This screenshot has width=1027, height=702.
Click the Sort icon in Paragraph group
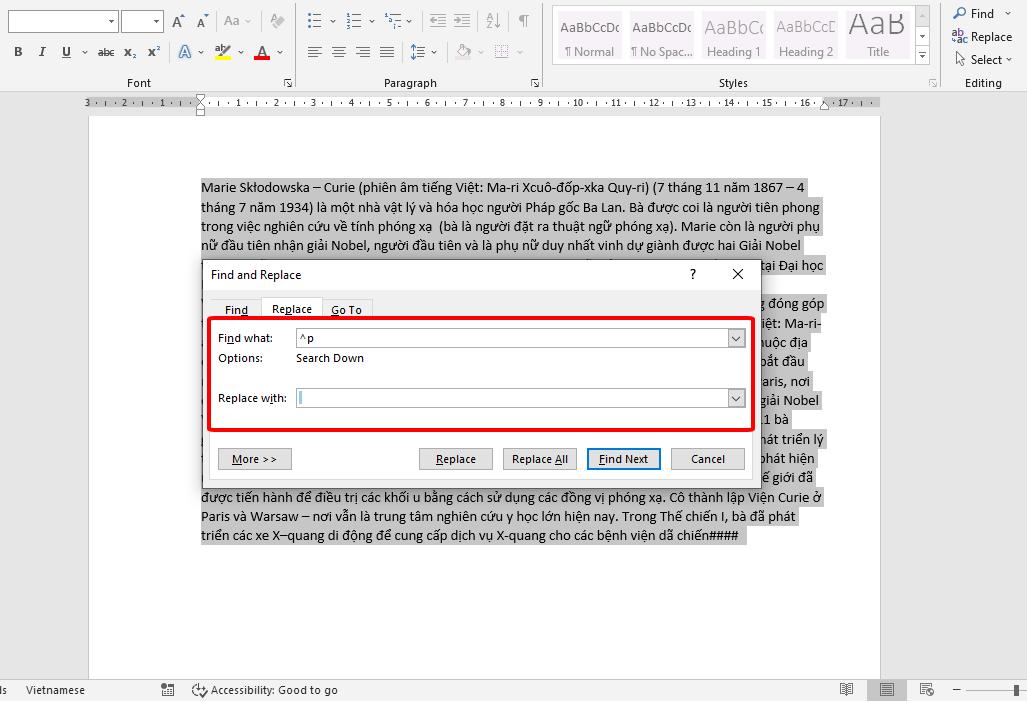click(x=491, y=21)
